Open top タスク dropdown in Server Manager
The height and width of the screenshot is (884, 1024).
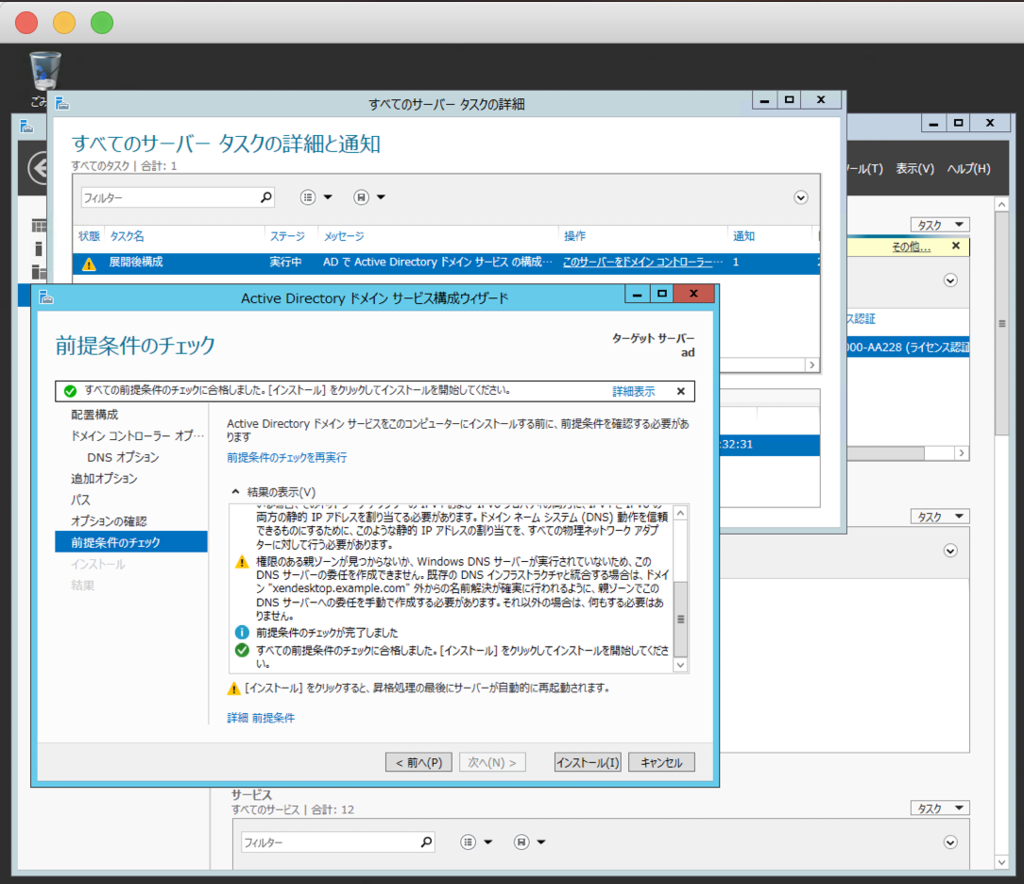[x=940, y=225]
